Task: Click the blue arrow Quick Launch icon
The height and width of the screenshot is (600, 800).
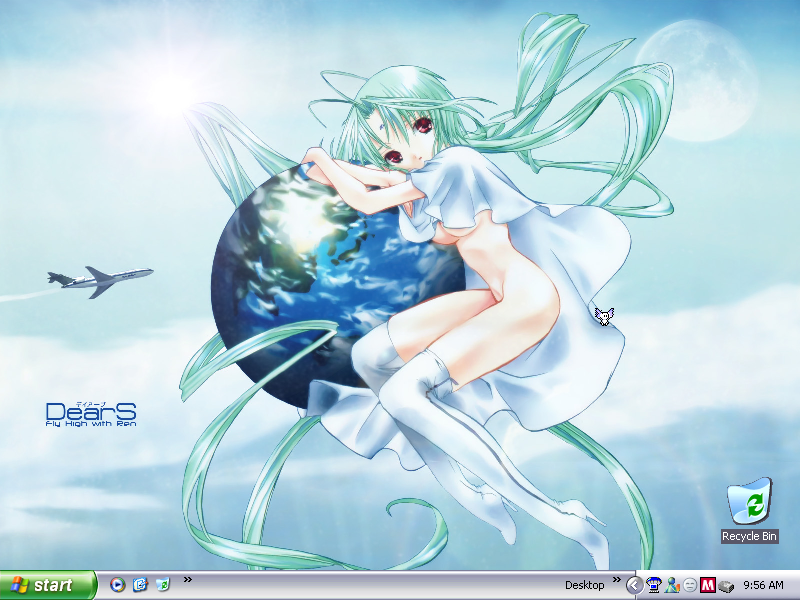Action: click(140, 585)
